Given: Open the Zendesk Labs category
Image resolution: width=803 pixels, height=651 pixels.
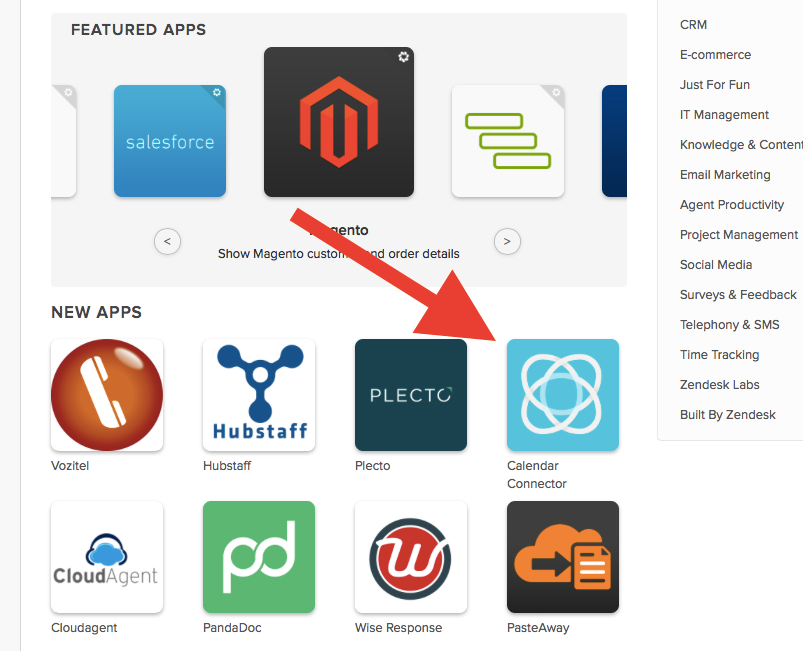Looking at the screenshot, I should tap(720, 384).
